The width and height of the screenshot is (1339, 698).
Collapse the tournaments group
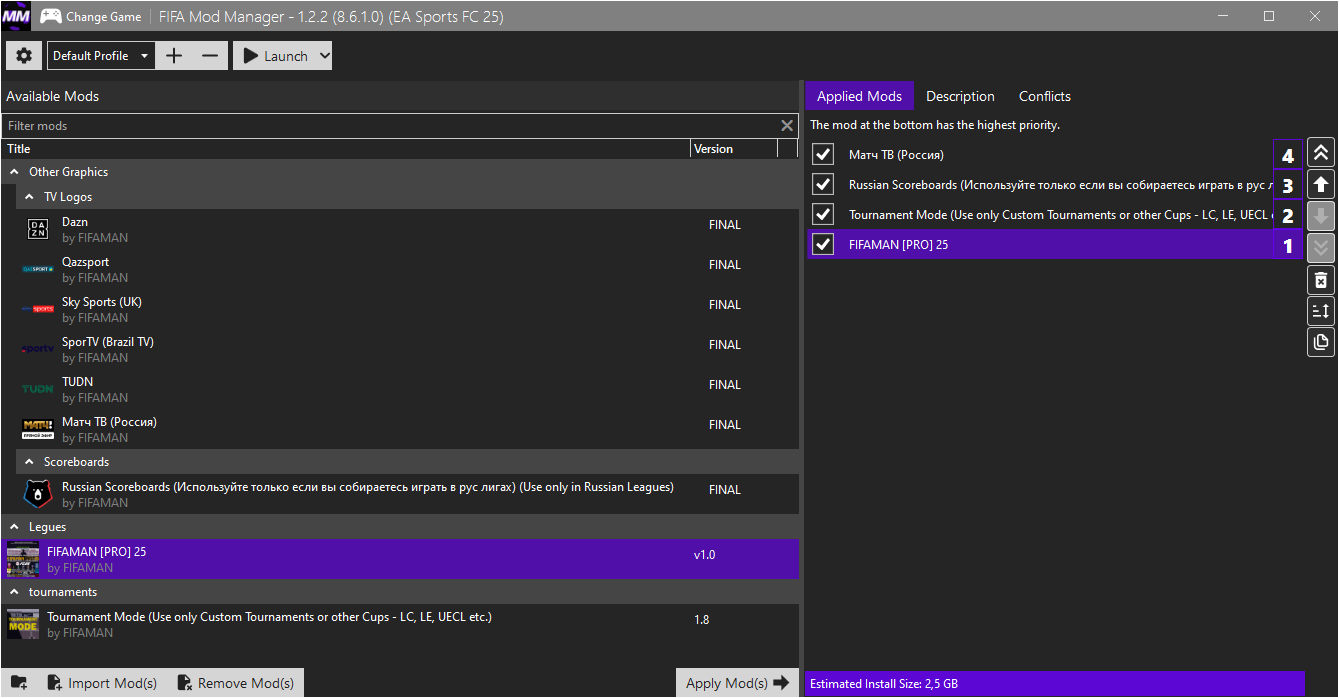[x=15, y=592]
